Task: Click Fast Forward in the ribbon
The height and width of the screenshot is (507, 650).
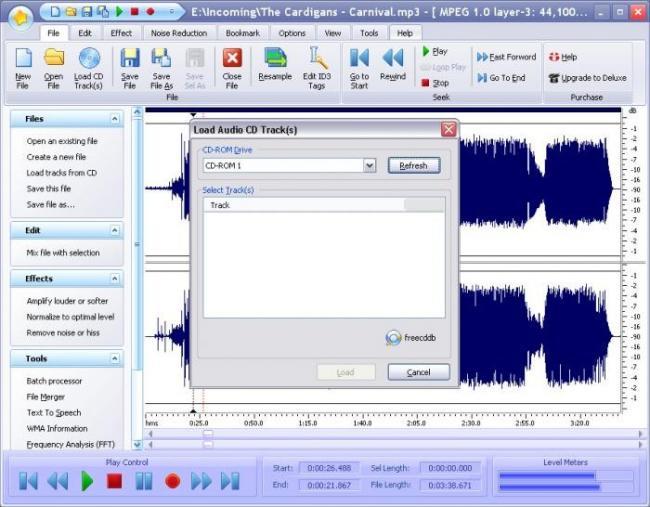Action: click(x=506, y=57)
